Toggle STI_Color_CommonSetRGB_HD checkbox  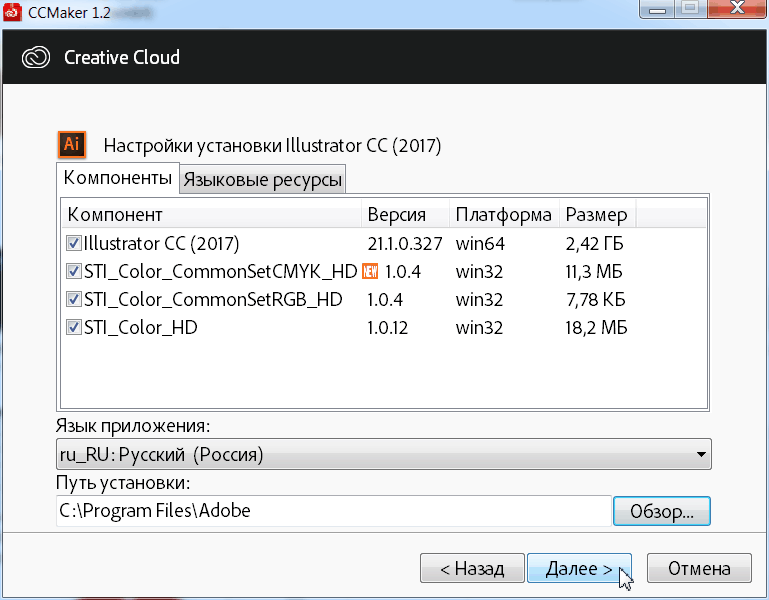(74, 299)
